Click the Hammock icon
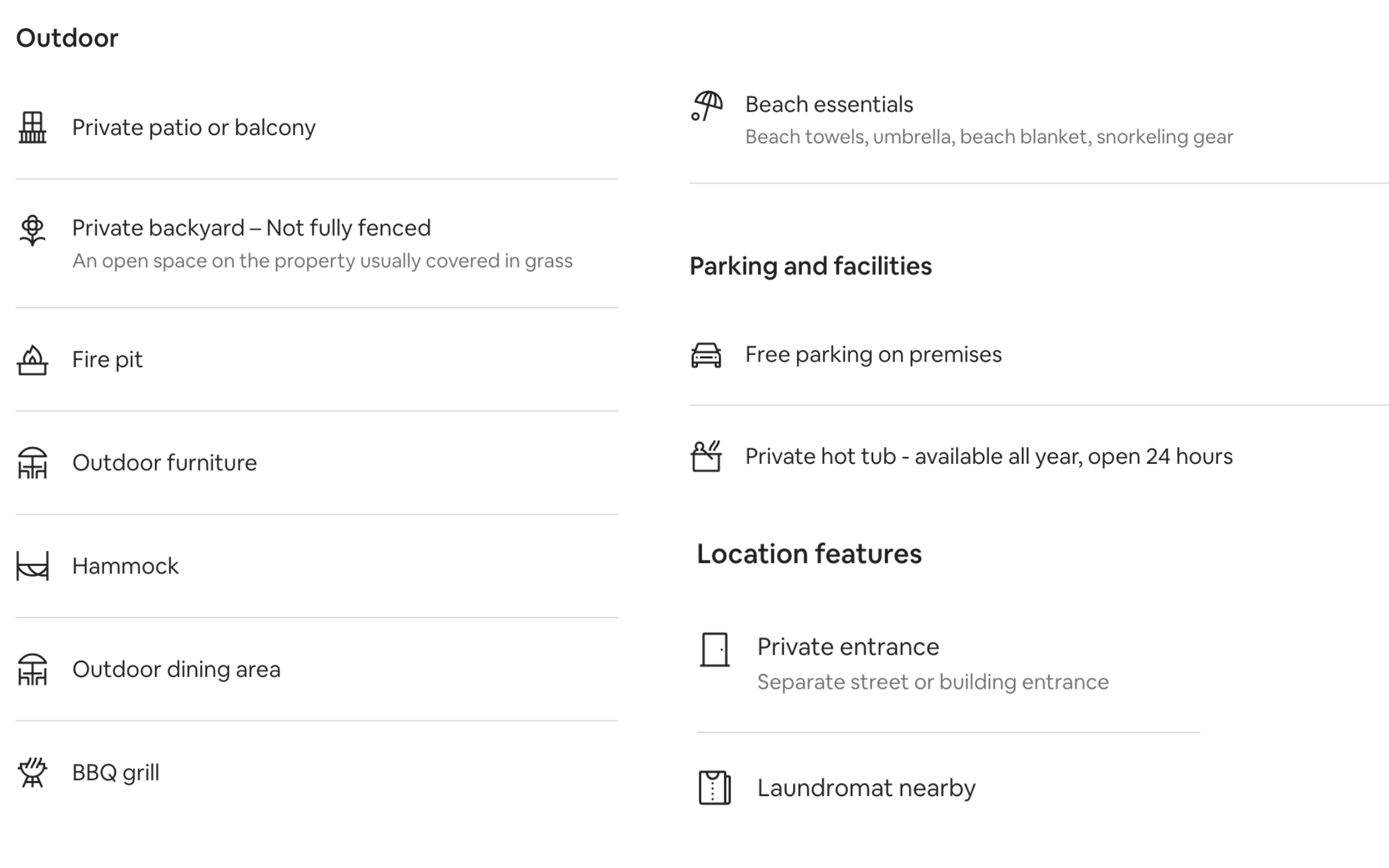1389x868 pixels. point(32,566)
